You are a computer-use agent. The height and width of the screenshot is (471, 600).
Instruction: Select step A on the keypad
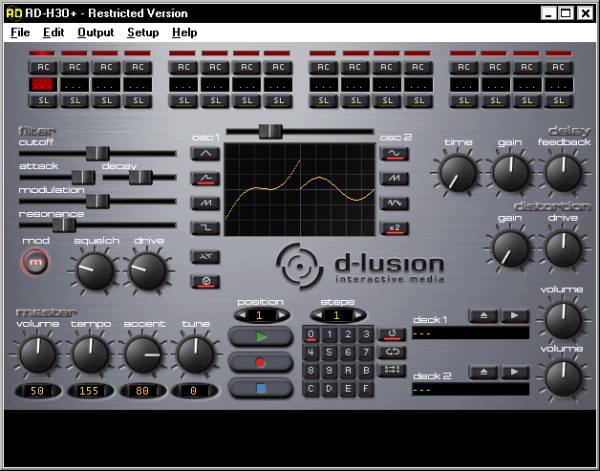(347, 370)
